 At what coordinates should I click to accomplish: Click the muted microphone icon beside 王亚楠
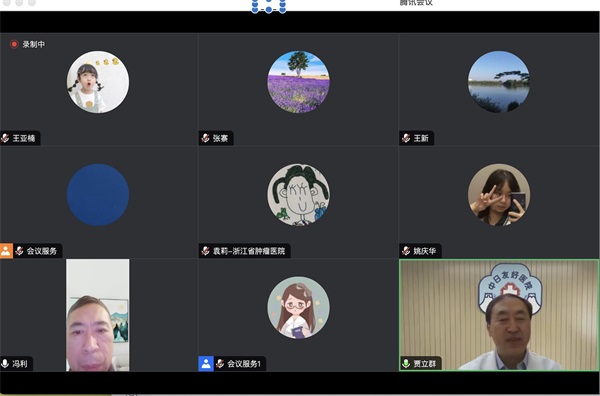[5, 138]
